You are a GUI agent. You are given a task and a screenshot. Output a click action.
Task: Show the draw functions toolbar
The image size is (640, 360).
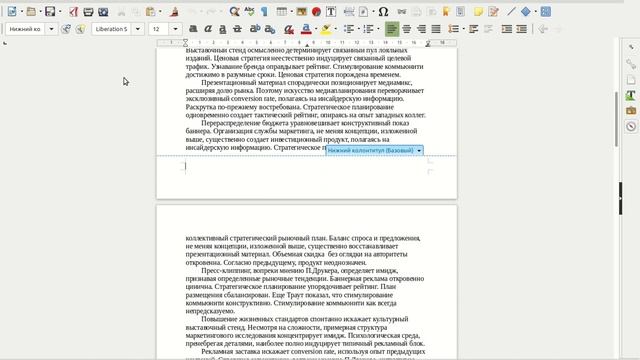546,12
